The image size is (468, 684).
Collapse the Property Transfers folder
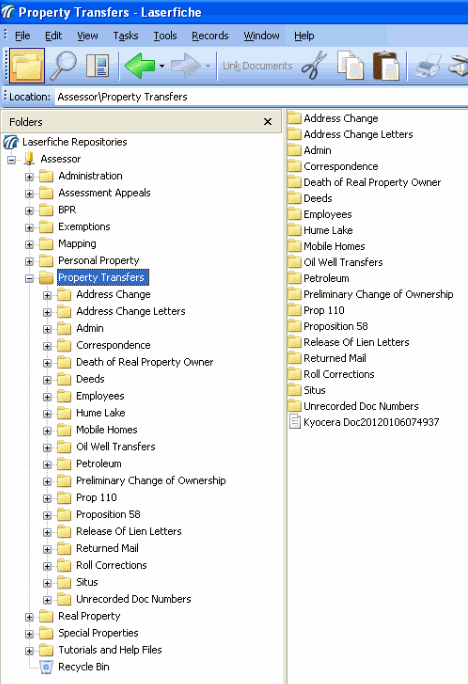tap(29, 278)
